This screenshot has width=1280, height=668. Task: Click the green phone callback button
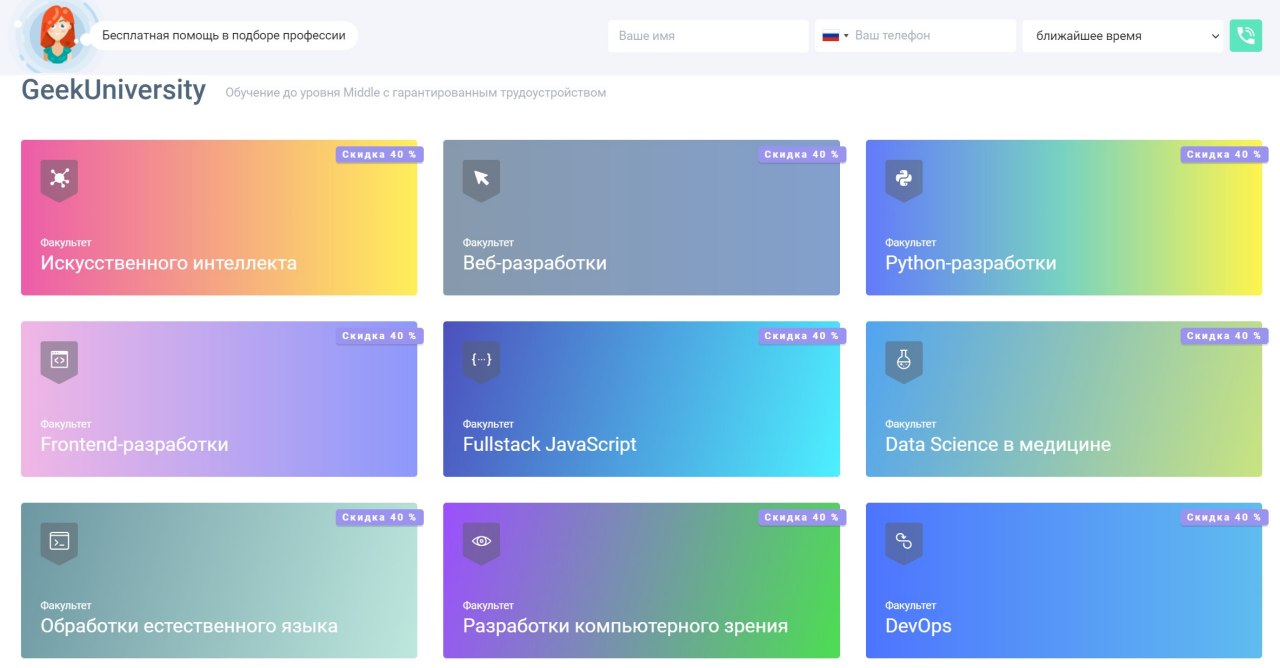pos(1246,36)
